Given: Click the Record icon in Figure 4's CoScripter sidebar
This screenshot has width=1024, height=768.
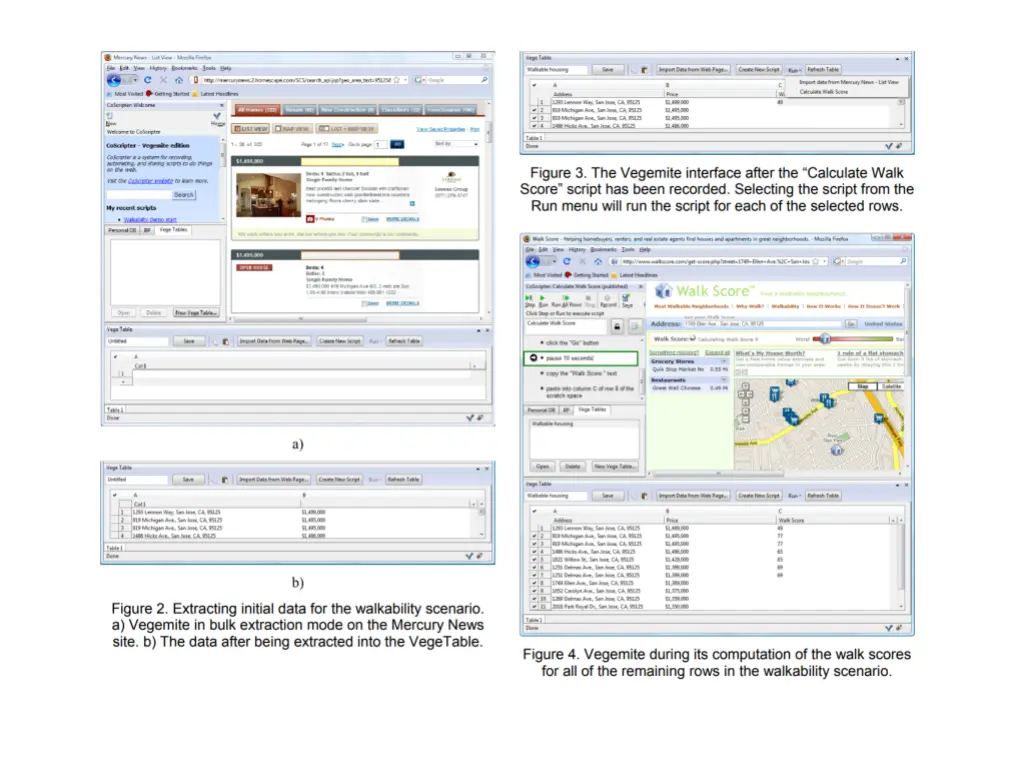Looking at the screenshot, I should (607, 298).
